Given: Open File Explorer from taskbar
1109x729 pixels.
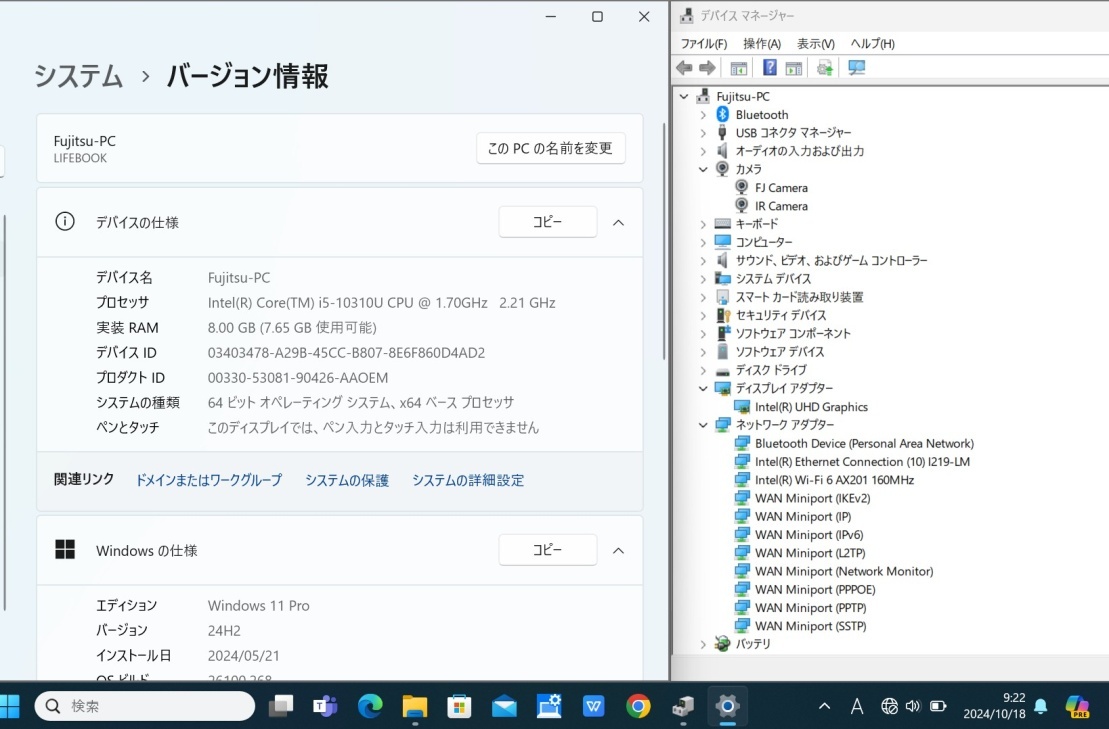Looking at the screenshot, I should click(414, 706).
